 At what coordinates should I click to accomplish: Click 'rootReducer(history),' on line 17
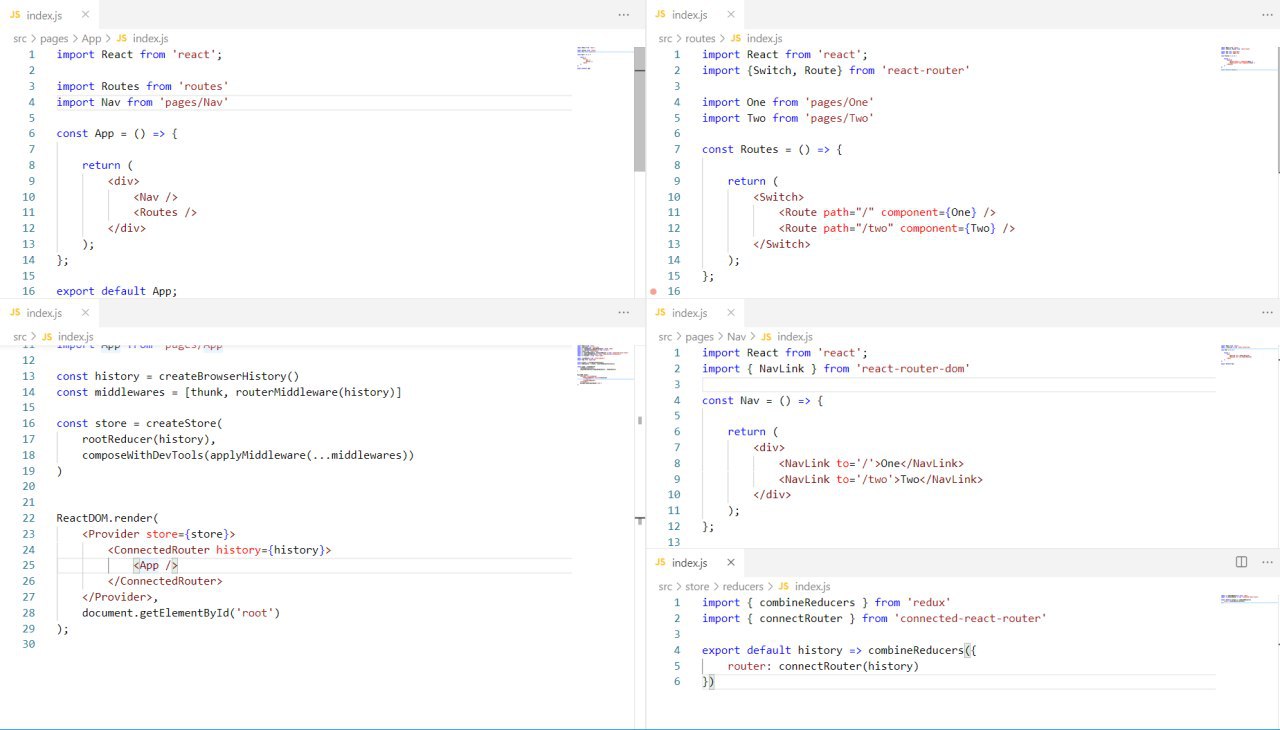coord(149,439)
